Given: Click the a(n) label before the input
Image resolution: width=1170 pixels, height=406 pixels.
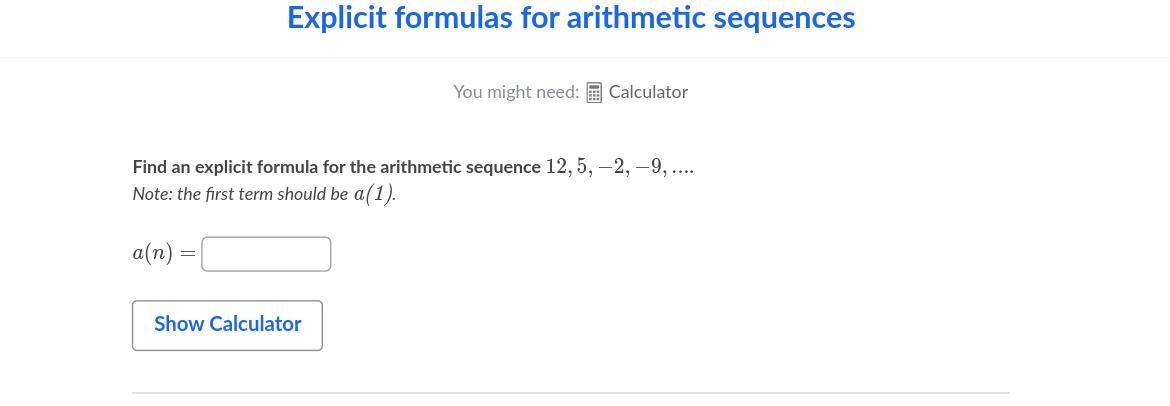Looking at the screenshot, I should 152,254.
